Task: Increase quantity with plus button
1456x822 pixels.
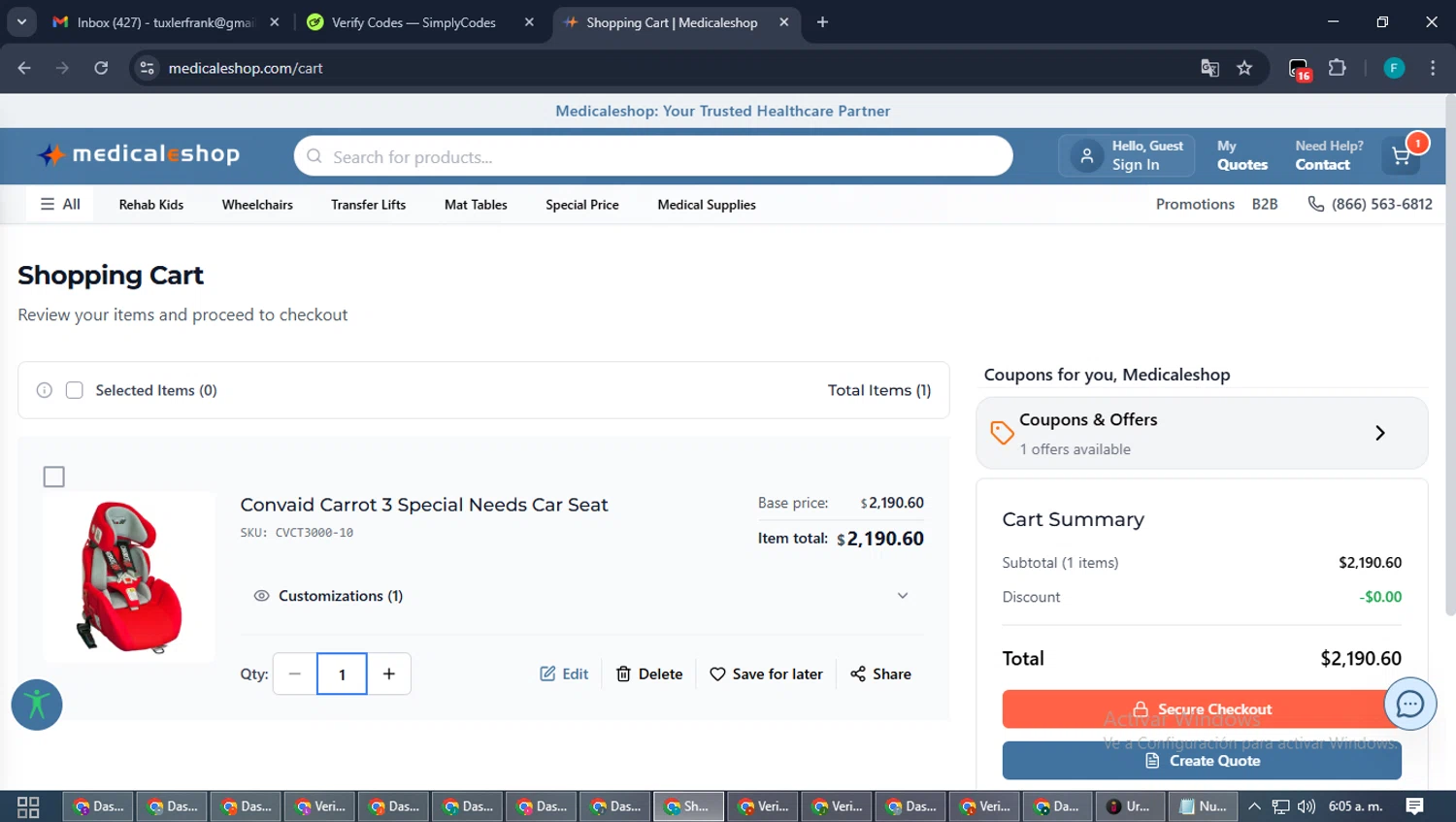Action: [x=389, y=674]
